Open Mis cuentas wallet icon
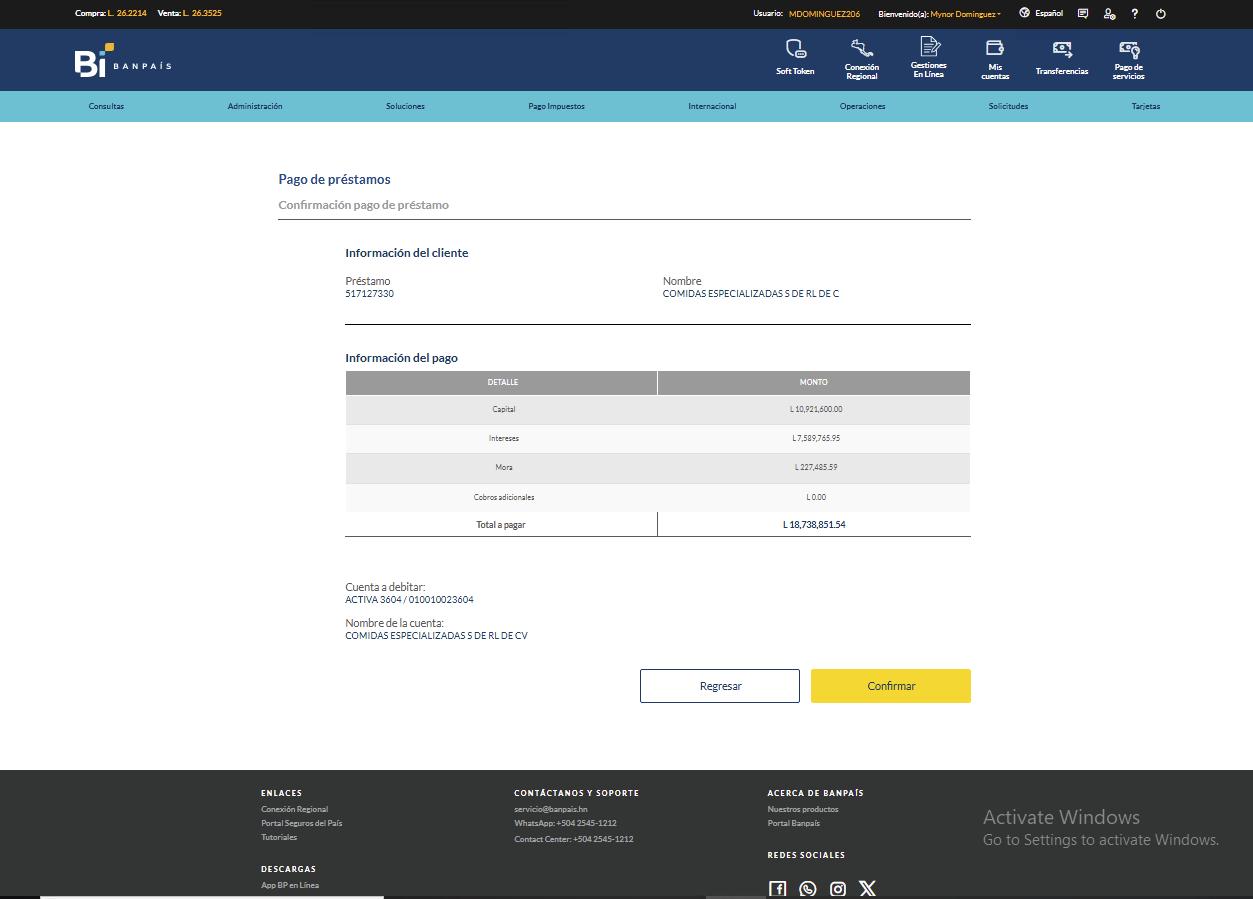This screenshot has width=1253, height=899. click(x=995, y=48)
